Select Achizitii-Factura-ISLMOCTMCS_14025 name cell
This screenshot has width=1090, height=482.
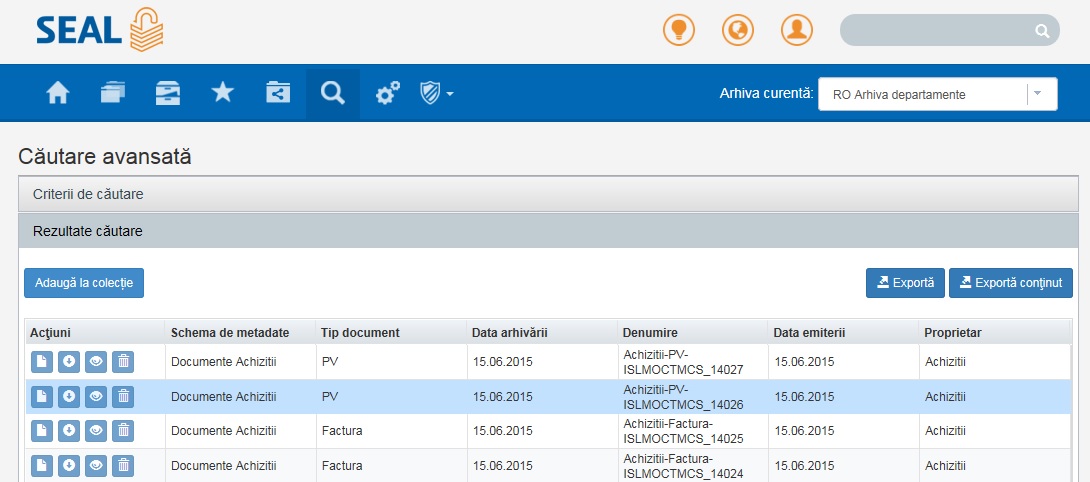693,431
